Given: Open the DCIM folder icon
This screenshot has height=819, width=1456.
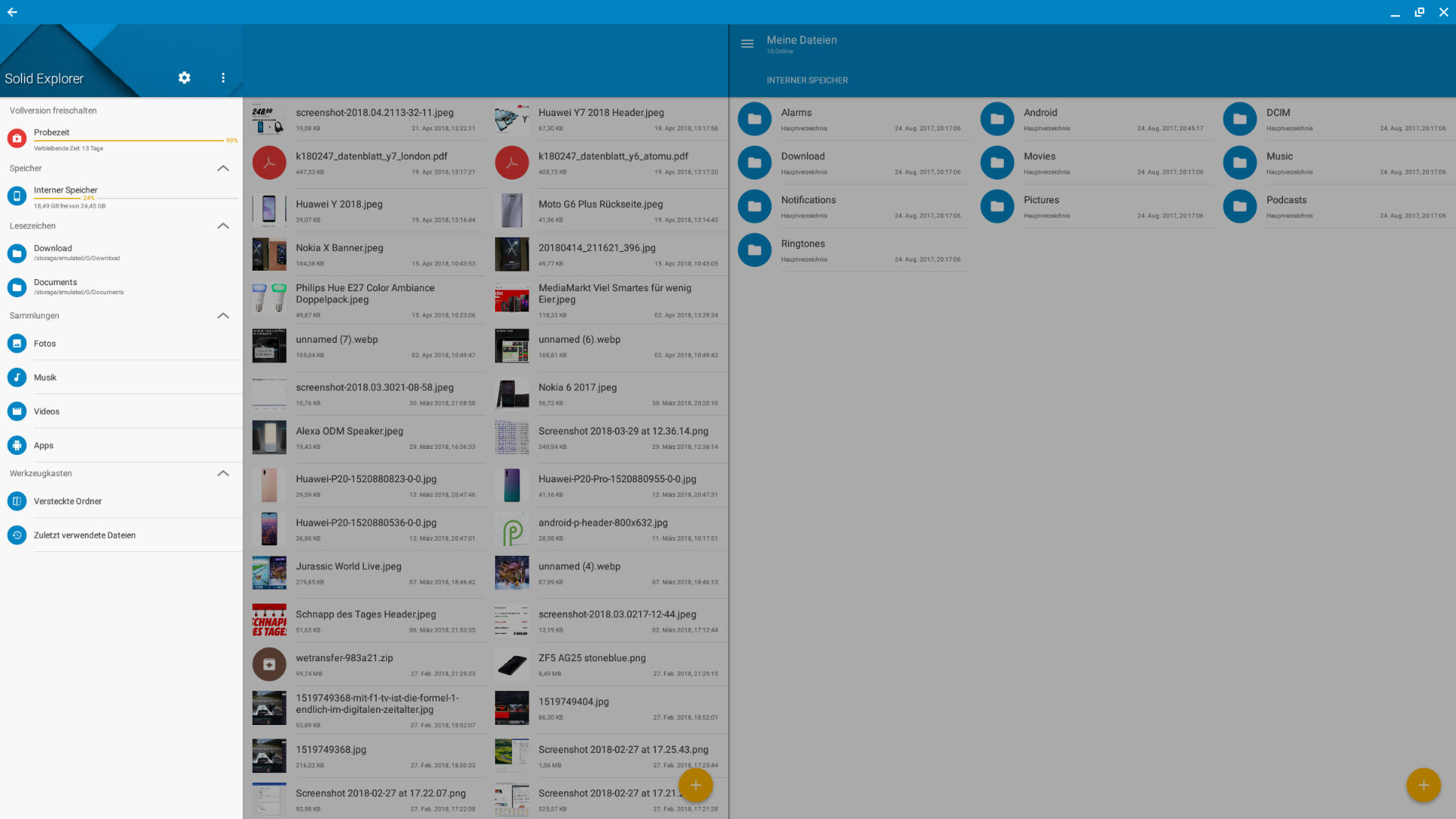Looking at the screenshot, I should point(1240,119).
